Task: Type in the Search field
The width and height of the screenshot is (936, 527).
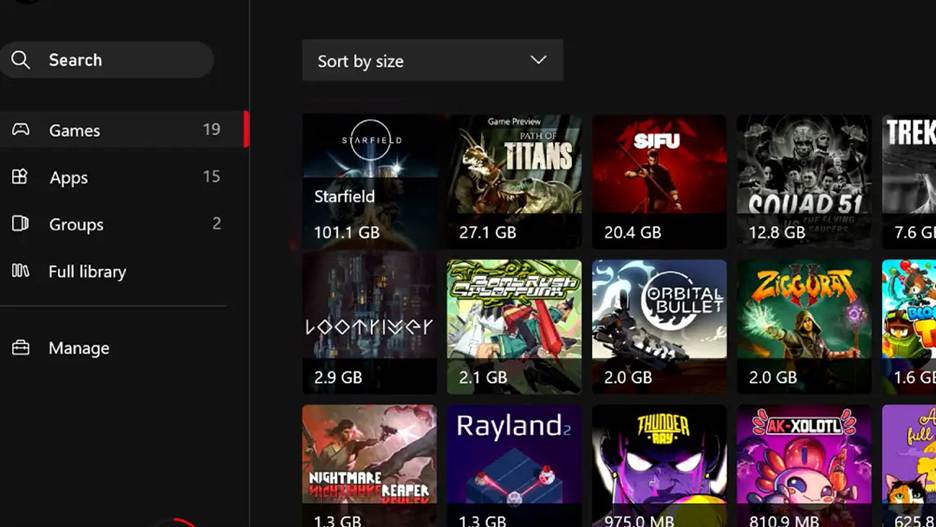Action: coord(120,60)
